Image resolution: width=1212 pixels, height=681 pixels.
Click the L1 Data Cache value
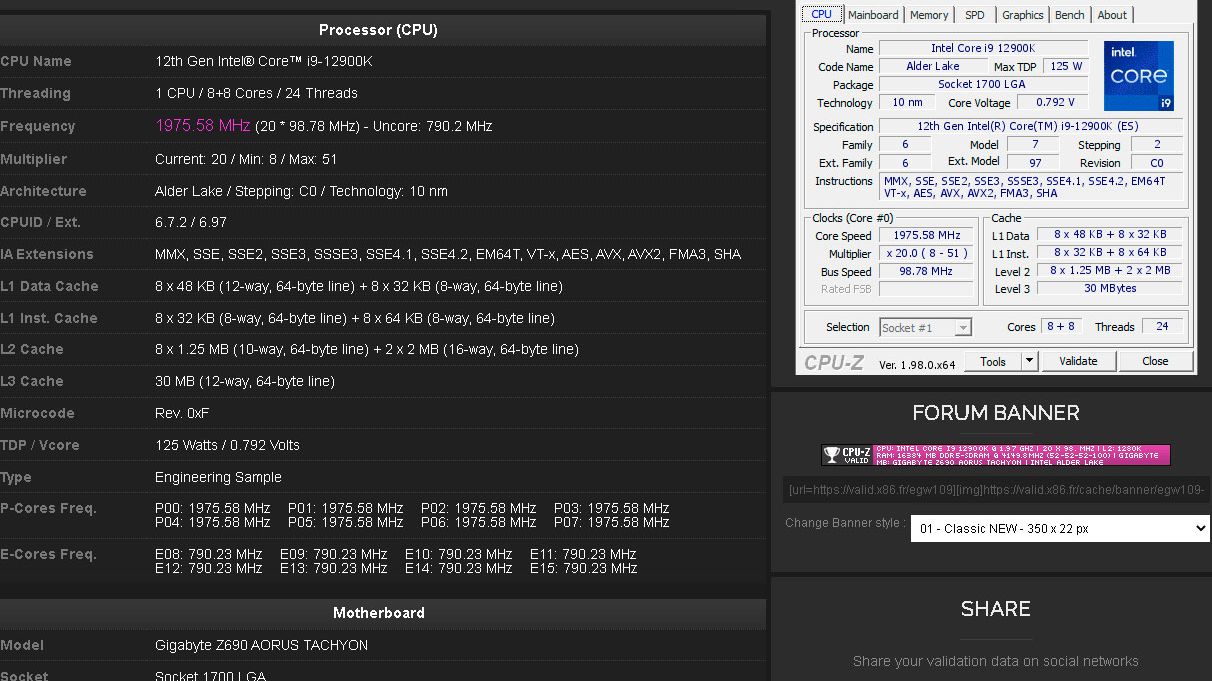(359, 286)
